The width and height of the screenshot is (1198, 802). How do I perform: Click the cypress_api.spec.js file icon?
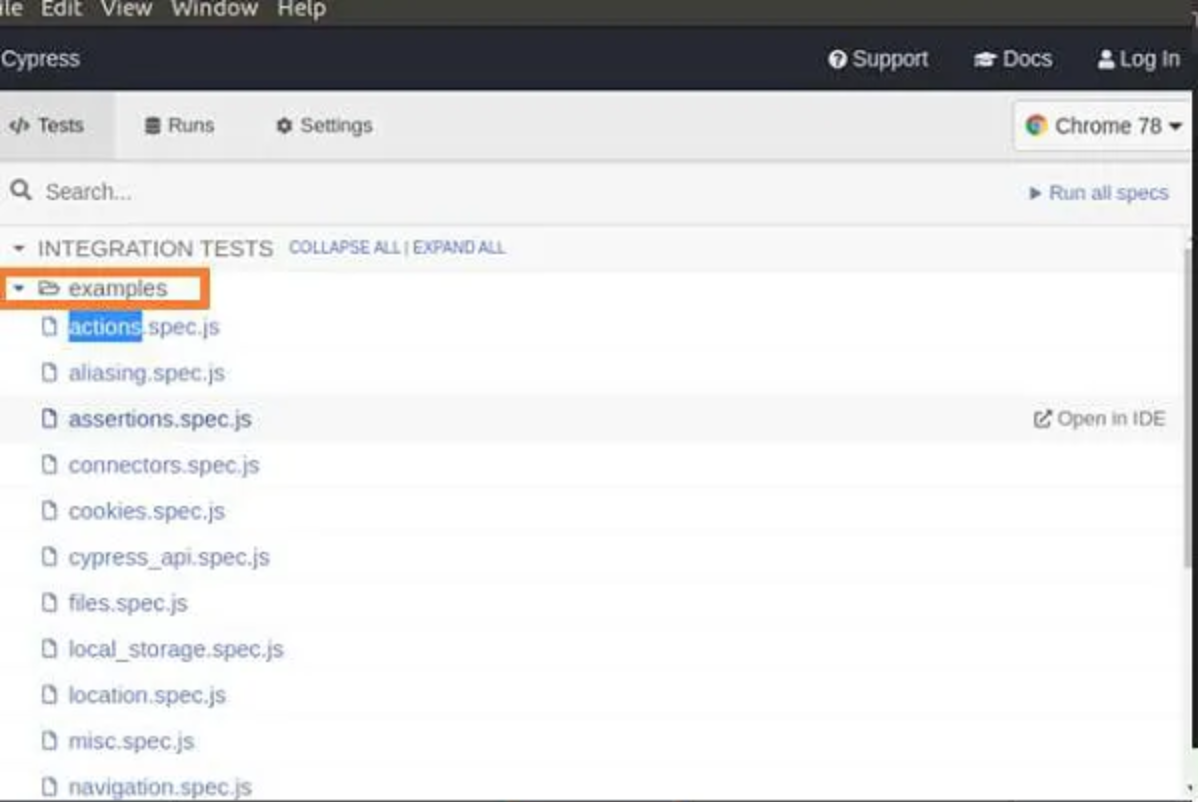(x=49, y=557)
